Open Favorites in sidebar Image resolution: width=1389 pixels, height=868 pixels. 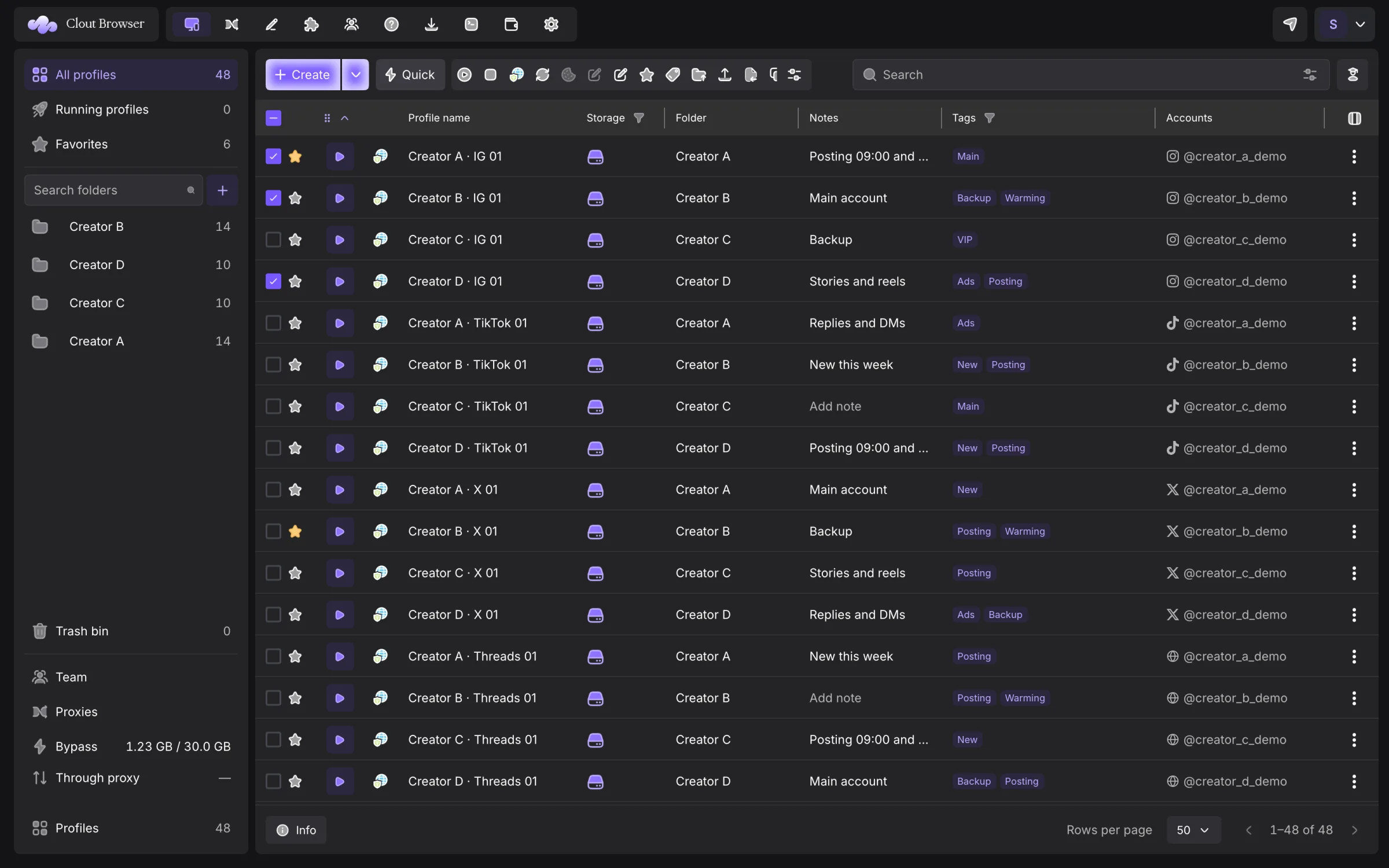(131, 144)
